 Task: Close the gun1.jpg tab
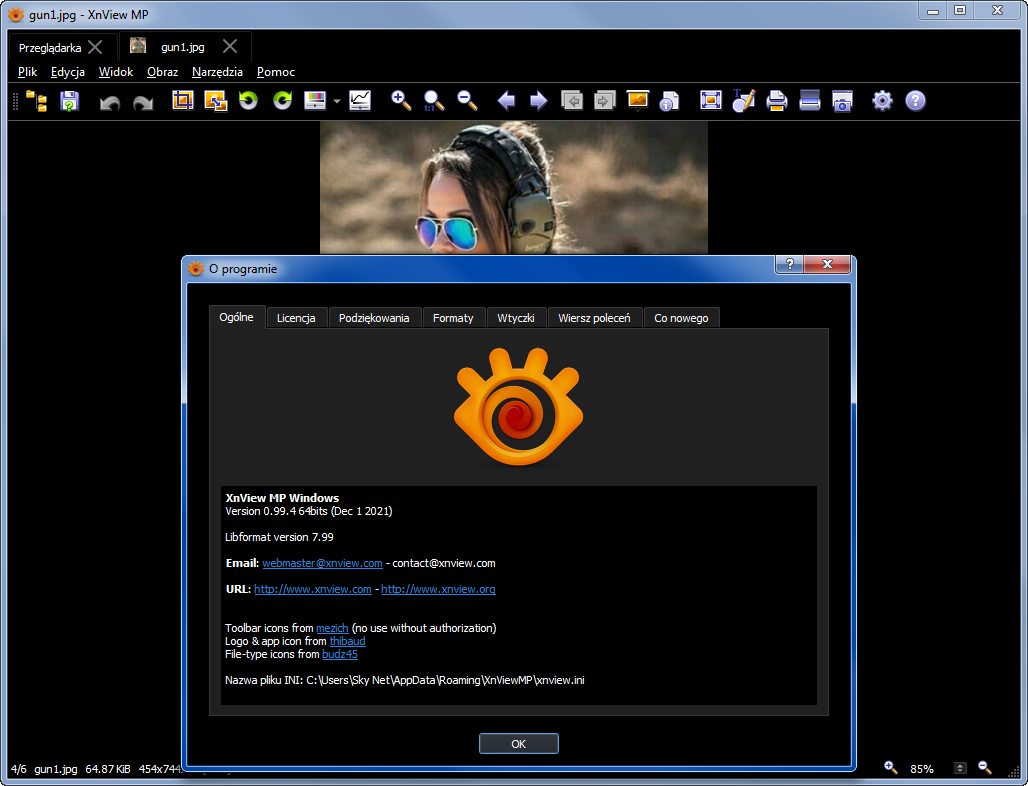[x=229, y=47]
